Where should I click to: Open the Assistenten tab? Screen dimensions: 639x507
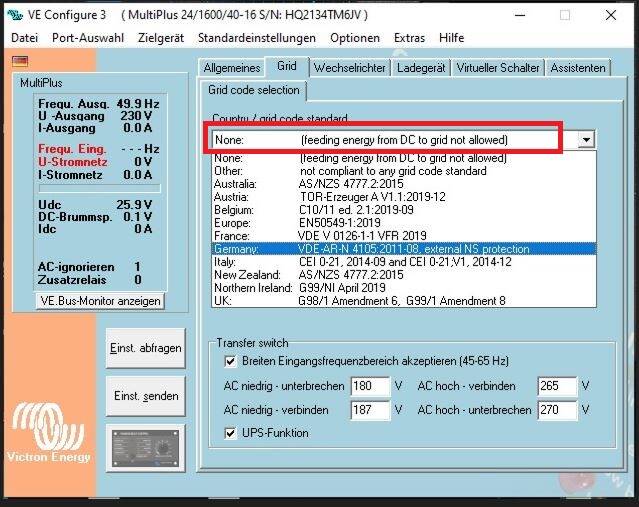tap(578, 68)
